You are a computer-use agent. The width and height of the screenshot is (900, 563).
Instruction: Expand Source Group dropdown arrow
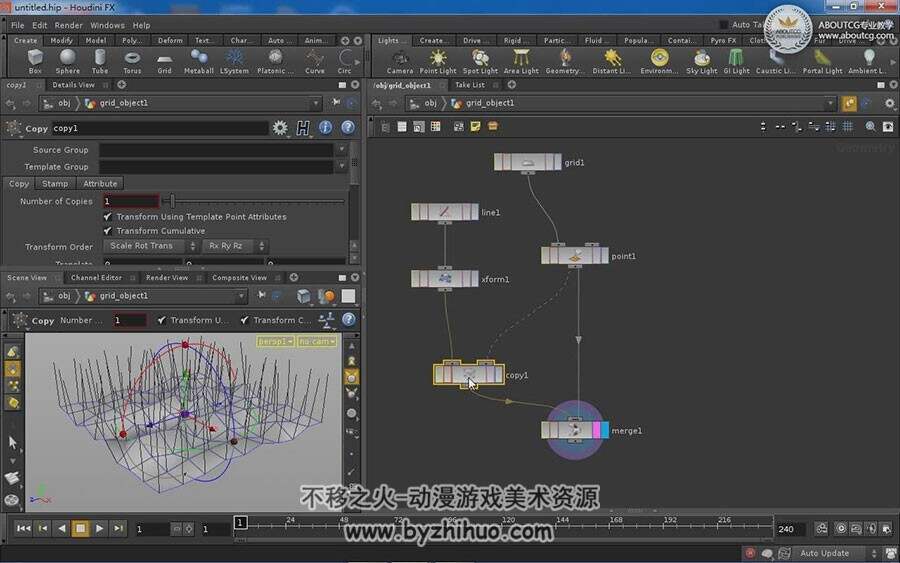(342, 149)
